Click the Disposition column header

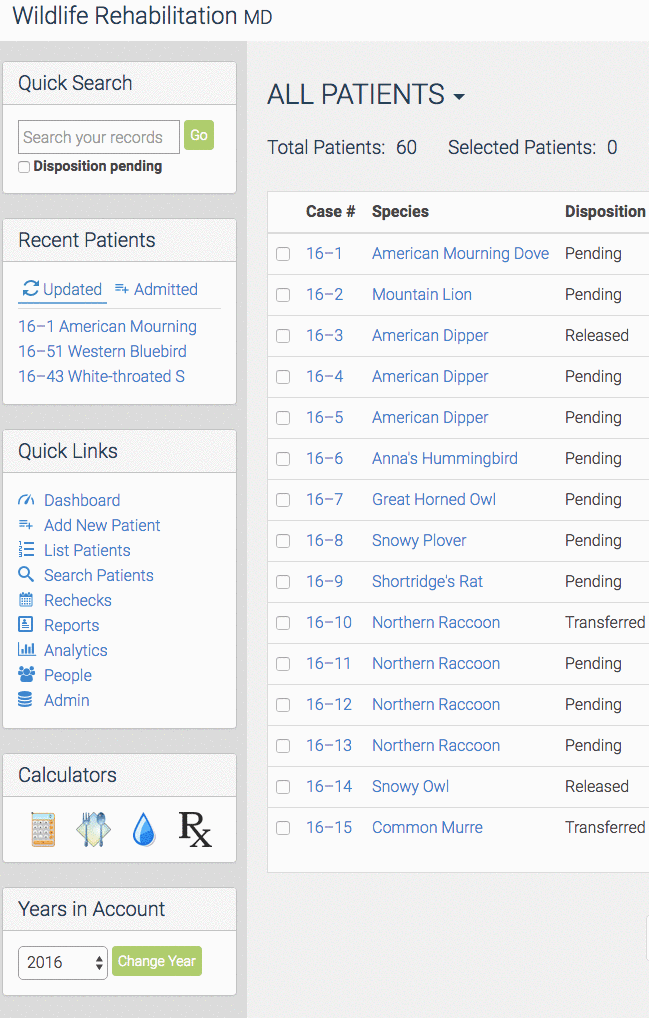point(605,212)
